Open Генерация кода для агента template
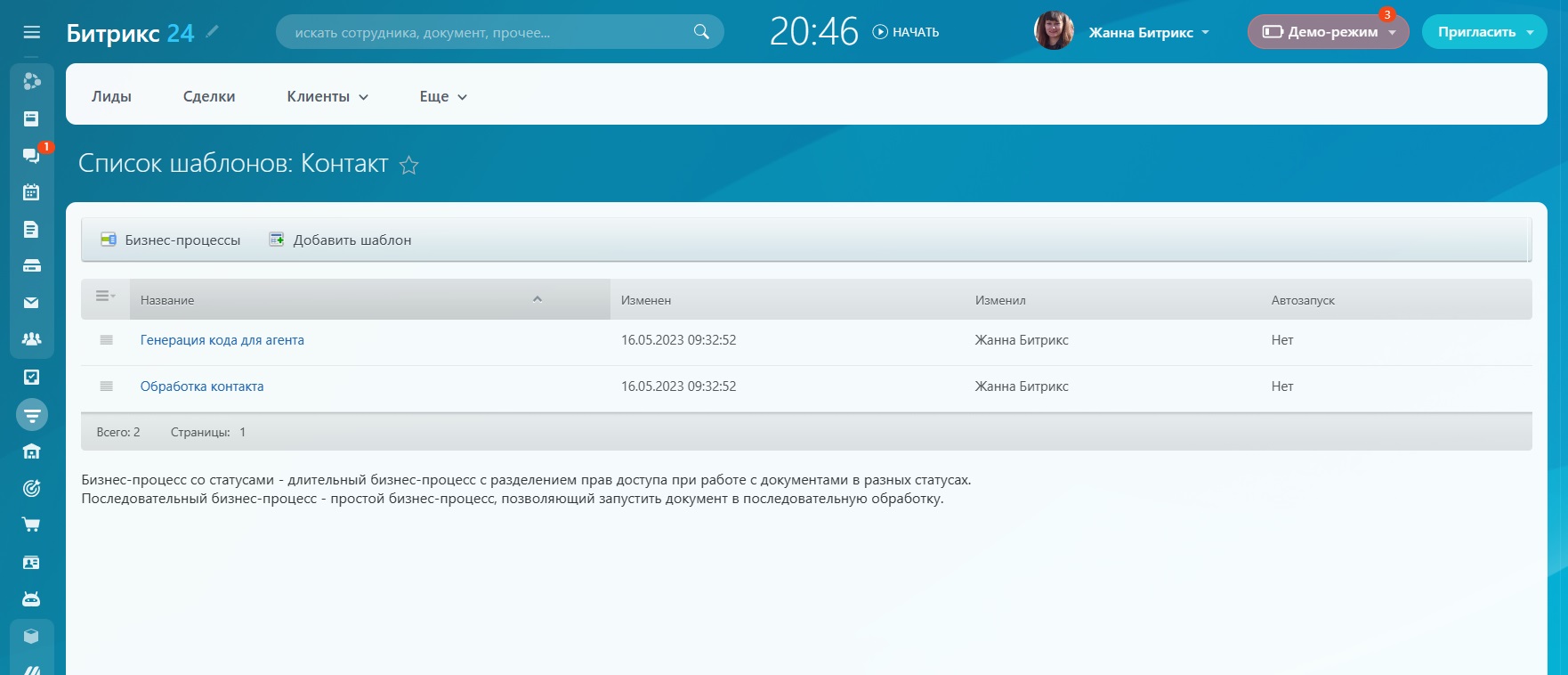This screenshot has width=1568, height=675. click(x=222, y=340)
